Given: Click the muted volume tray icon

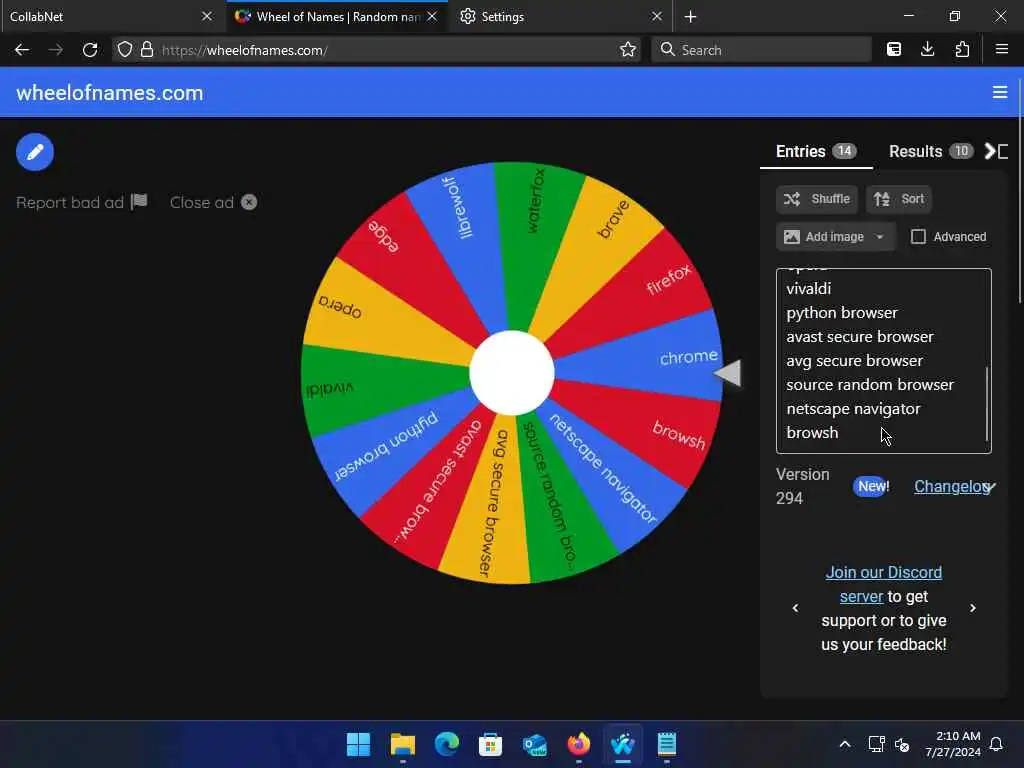Looking at the screenshot, I should pos(902,744).
